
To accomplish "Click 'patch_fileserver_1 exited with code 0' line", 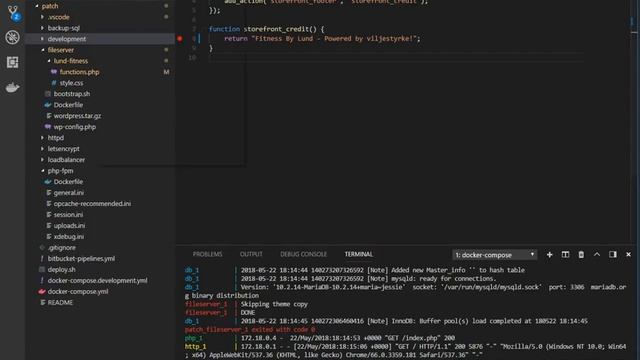I will (250, 329).
